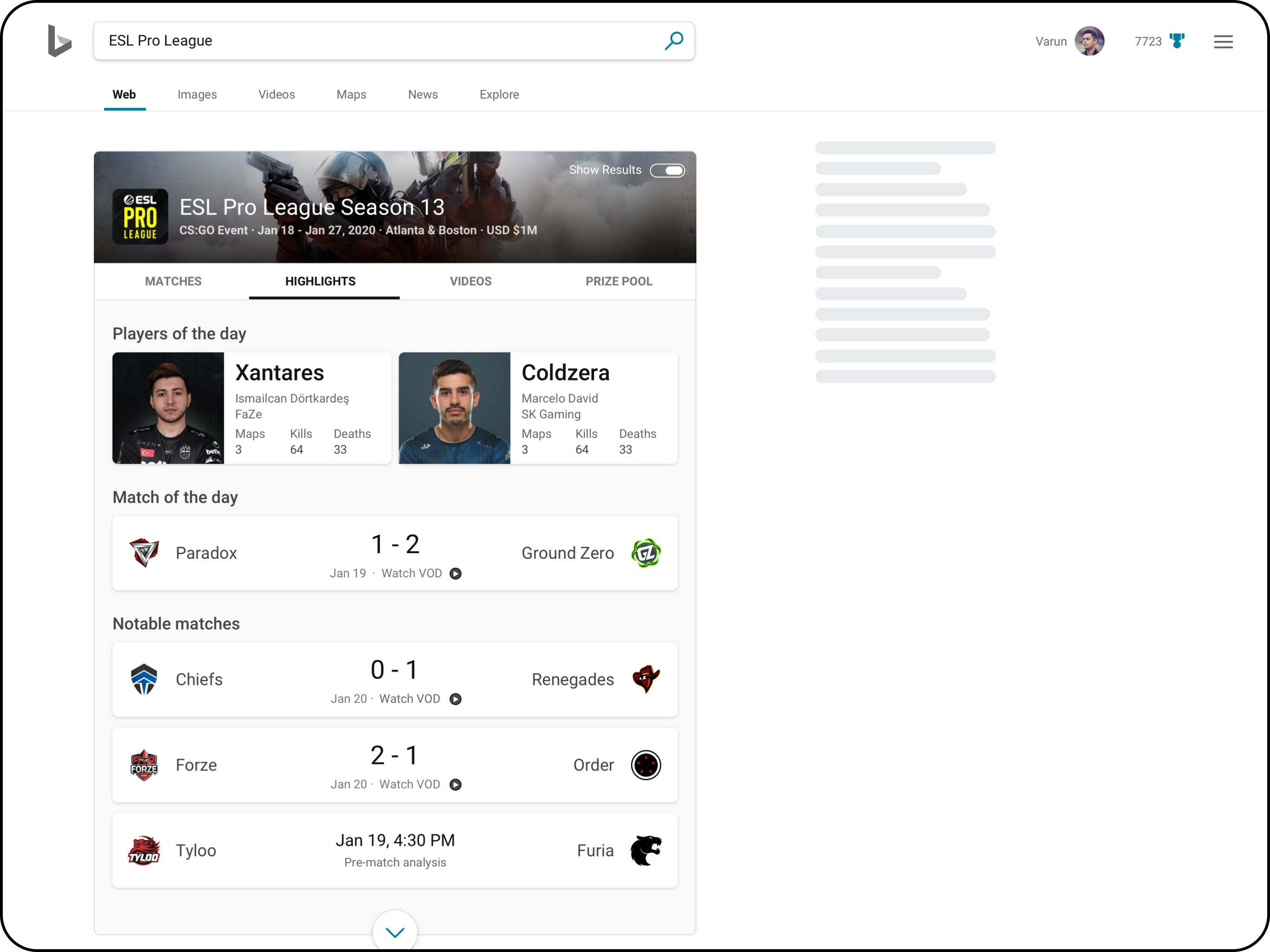Open Coldzera player photo
The height and width of the screenshot is (952, 1270).
click(454, 408)
